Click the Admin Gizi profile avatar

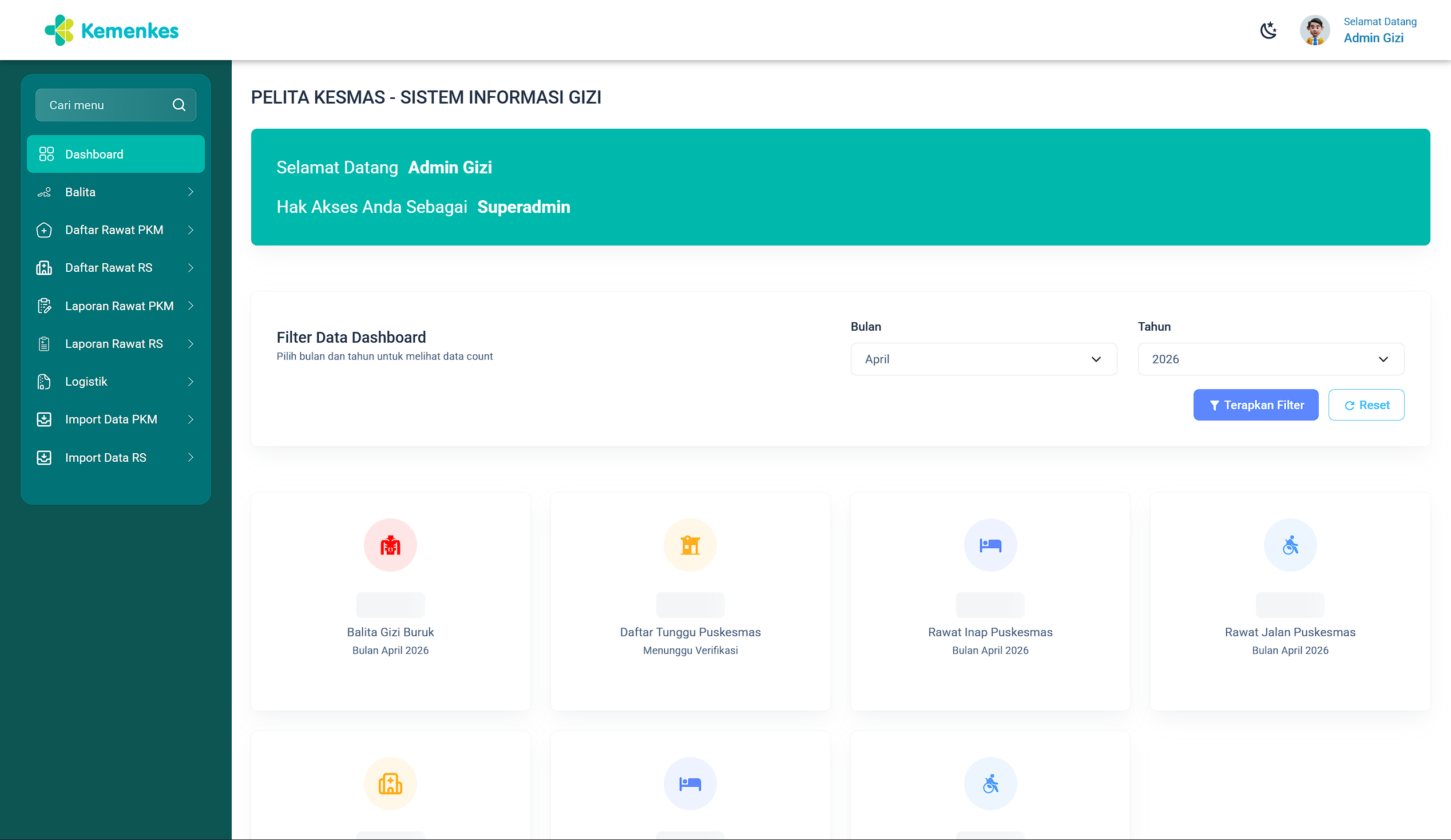click(x=1314, y=30)
